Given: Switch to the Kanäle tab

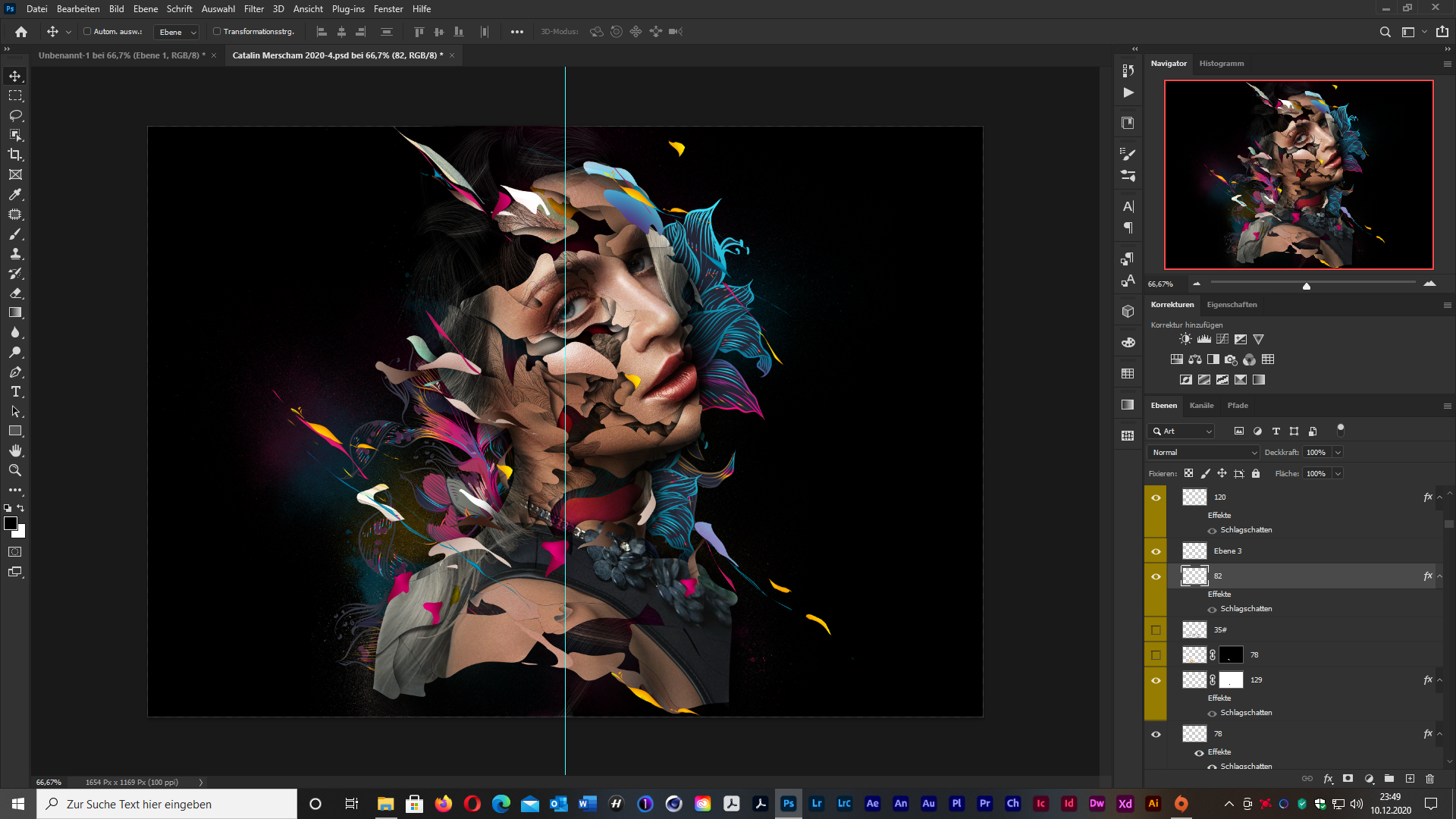Looking at the screenshot, I should click(x=1201, y=406).
